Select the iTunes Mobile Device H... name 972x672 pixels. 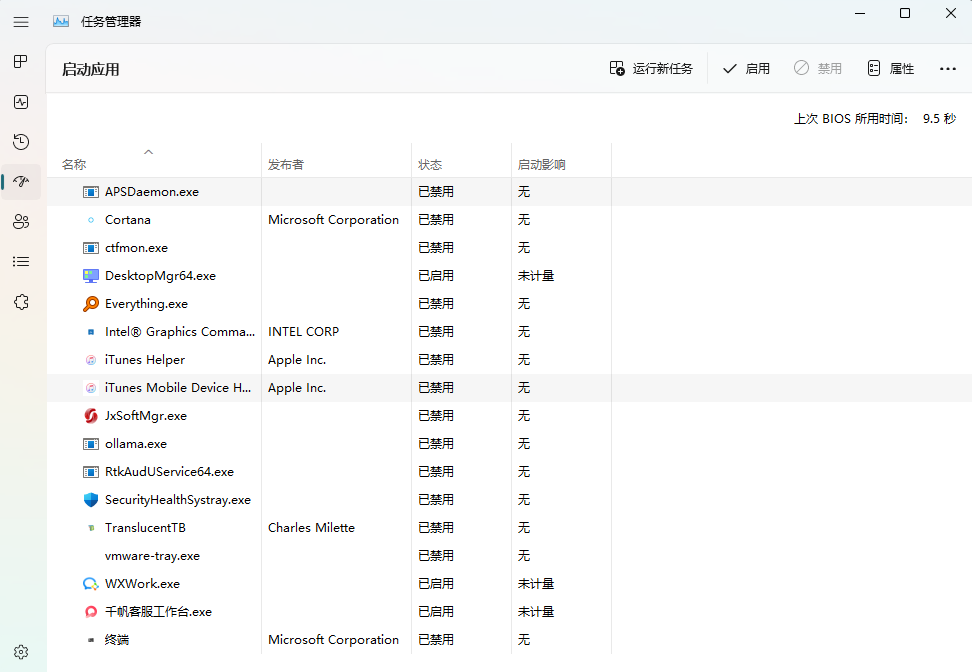click(178, 387)
